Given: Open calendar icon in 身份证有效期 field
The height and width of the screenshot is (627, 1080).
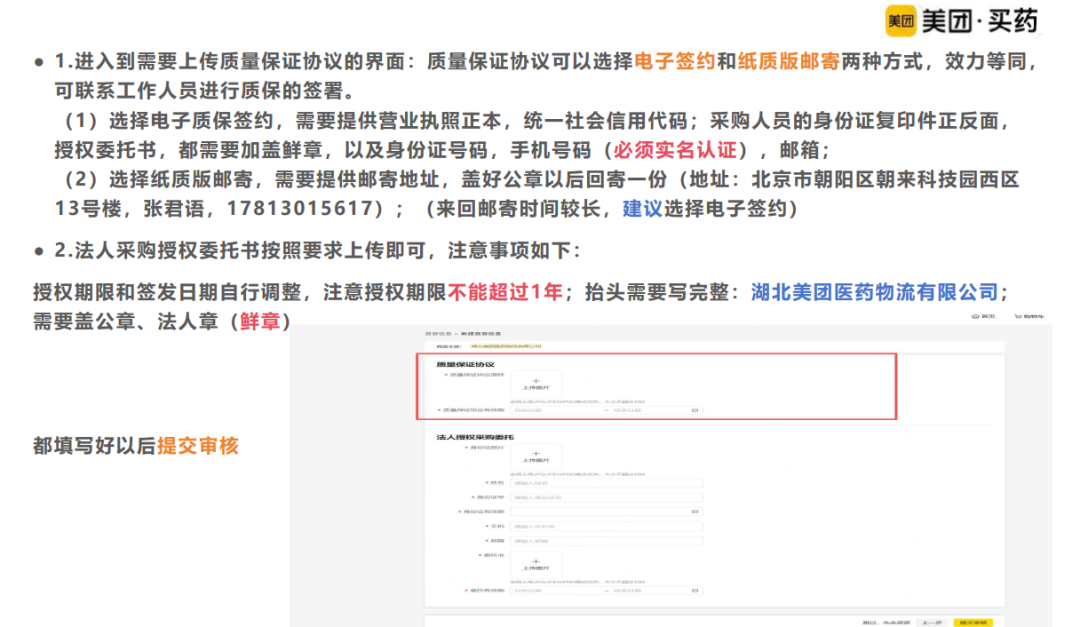Looking at the screenshot, I should (694, 512).
